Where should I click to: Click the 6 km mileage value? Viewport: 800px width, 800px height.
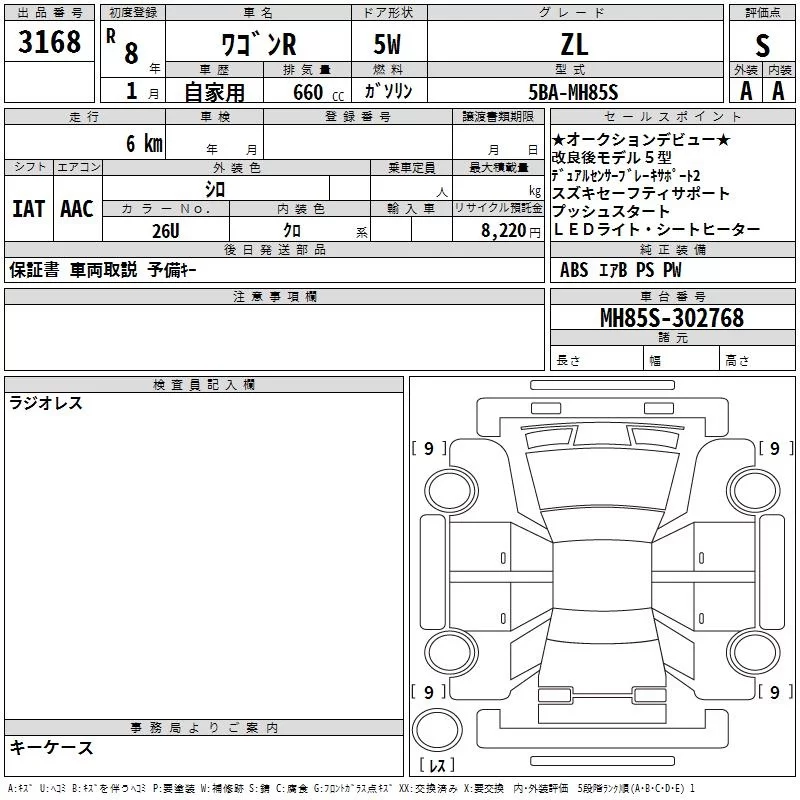point(143,143)
